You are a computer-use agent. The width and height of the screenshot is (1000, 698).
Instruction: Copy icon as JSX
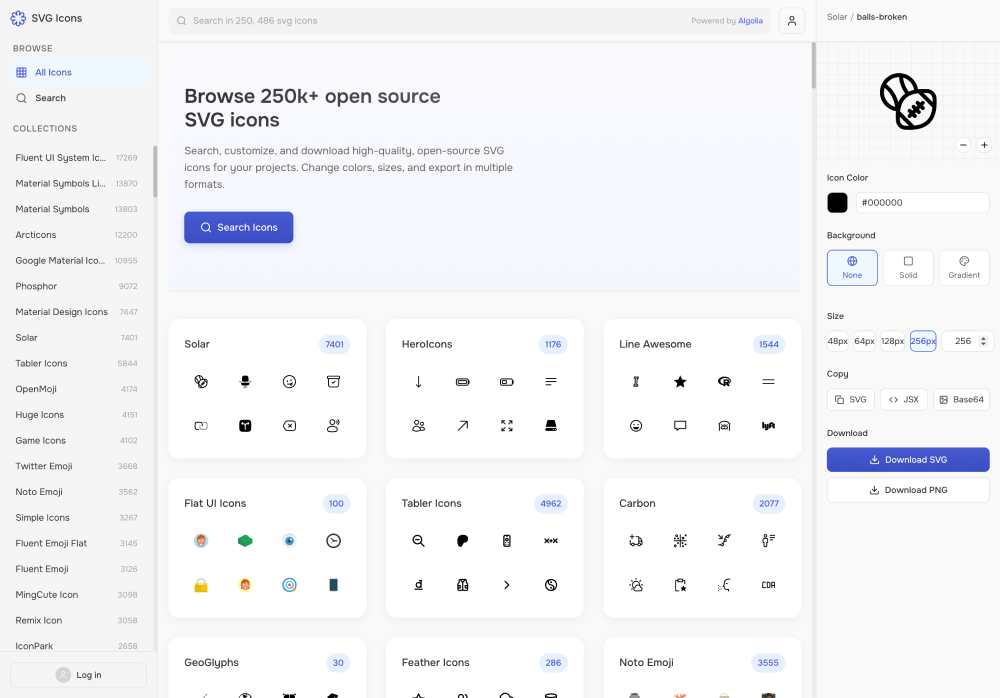tap(904, 399)
